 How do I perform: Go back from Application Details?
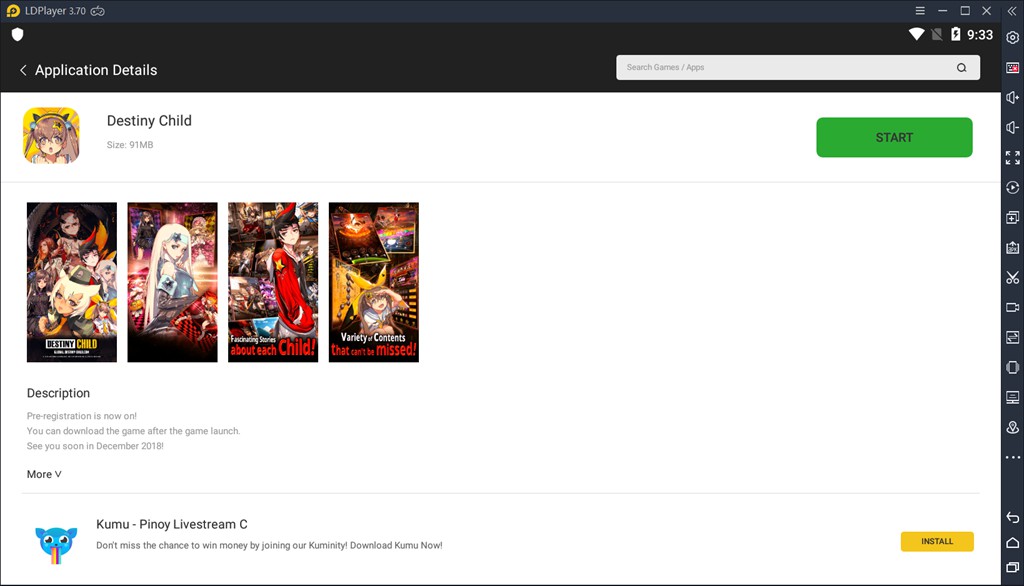click(23, 70)
